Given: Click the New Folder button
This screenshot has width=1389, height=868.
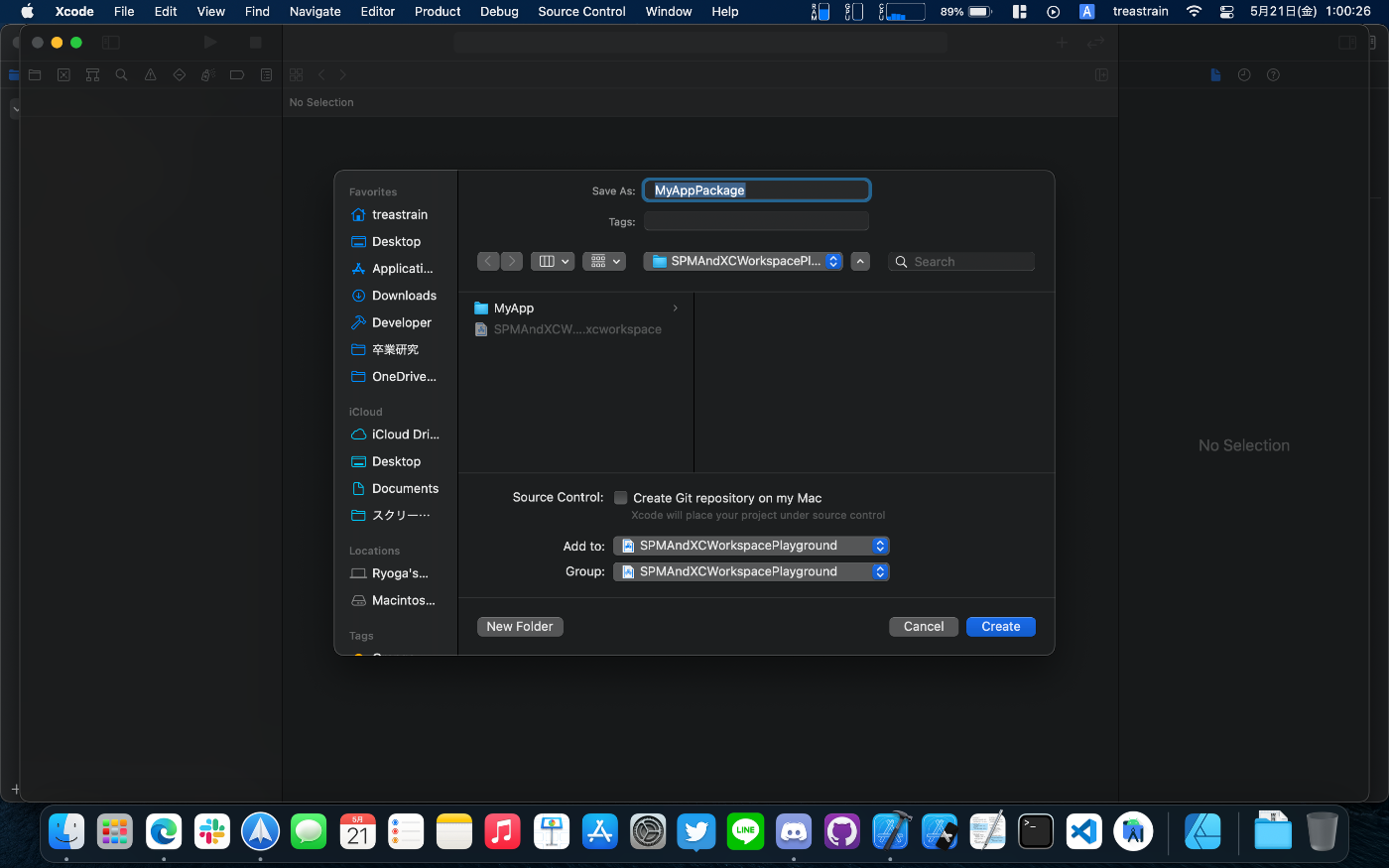Looking at the screenshot, I should [520, 627].
